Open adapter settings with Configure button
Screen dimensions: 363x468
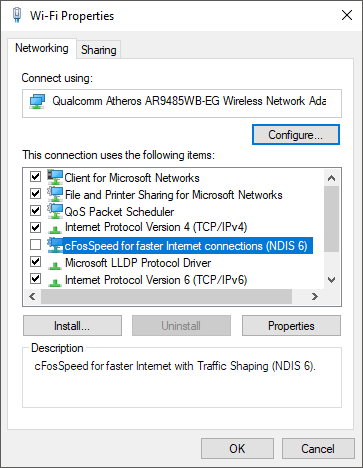[296, 135]
